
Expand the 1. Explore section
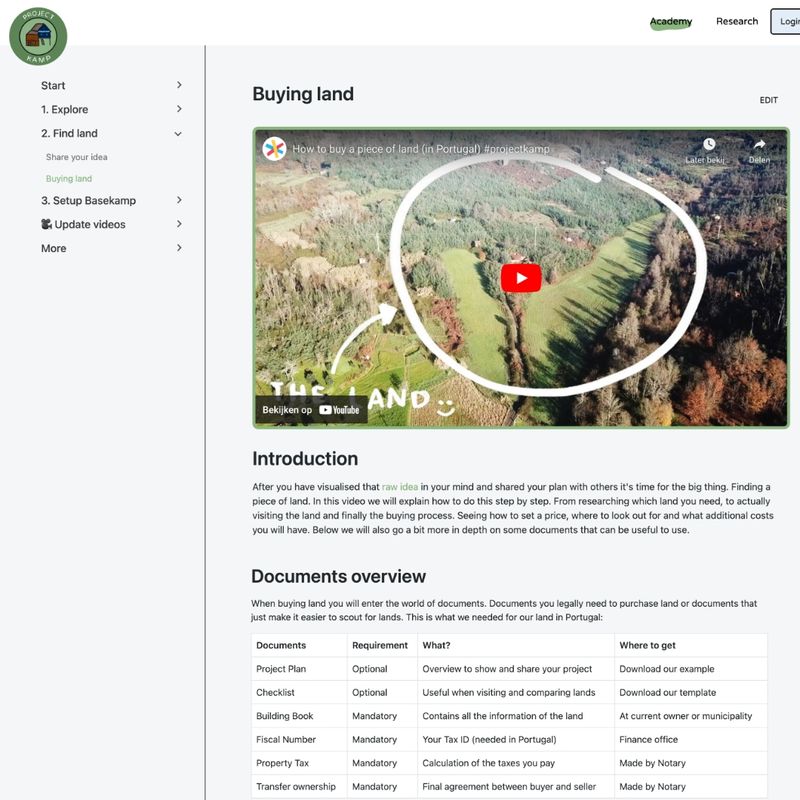point(179,110)
